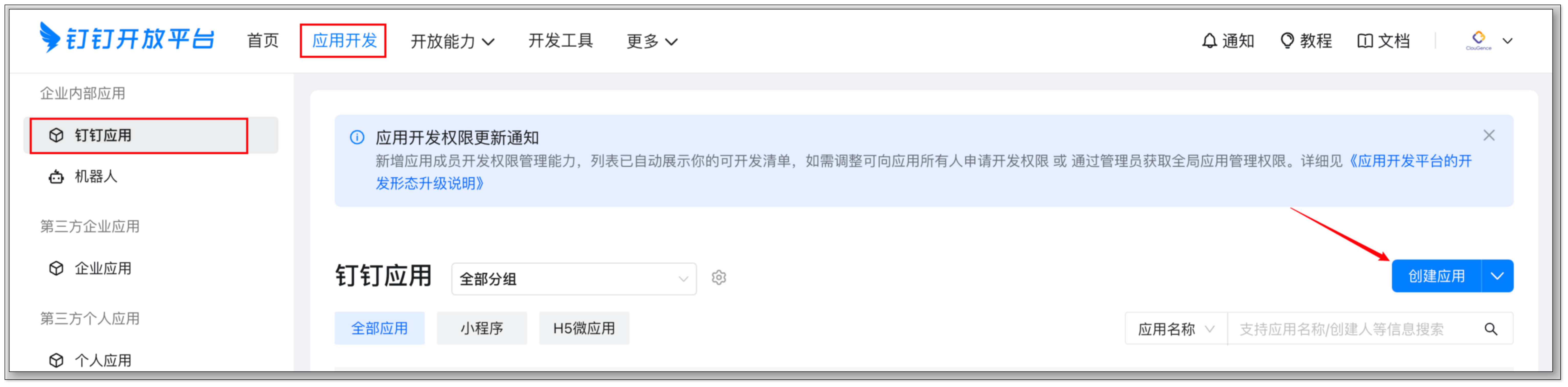
Task: Open the documentation book icon
Action: point(1365,41)
